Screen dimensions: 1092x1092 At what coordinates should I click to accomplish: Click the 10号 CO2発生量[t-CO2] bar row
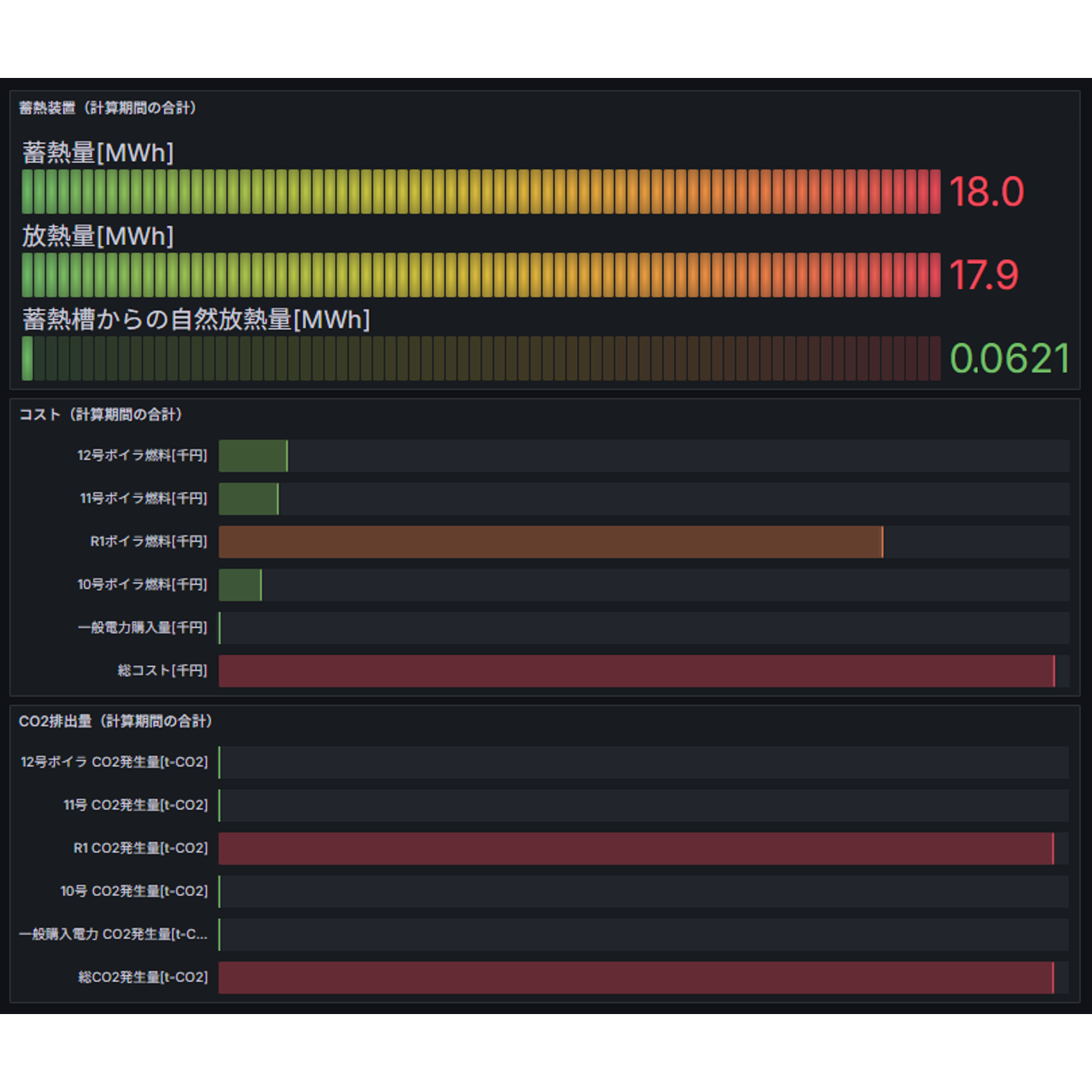[643, 891]
